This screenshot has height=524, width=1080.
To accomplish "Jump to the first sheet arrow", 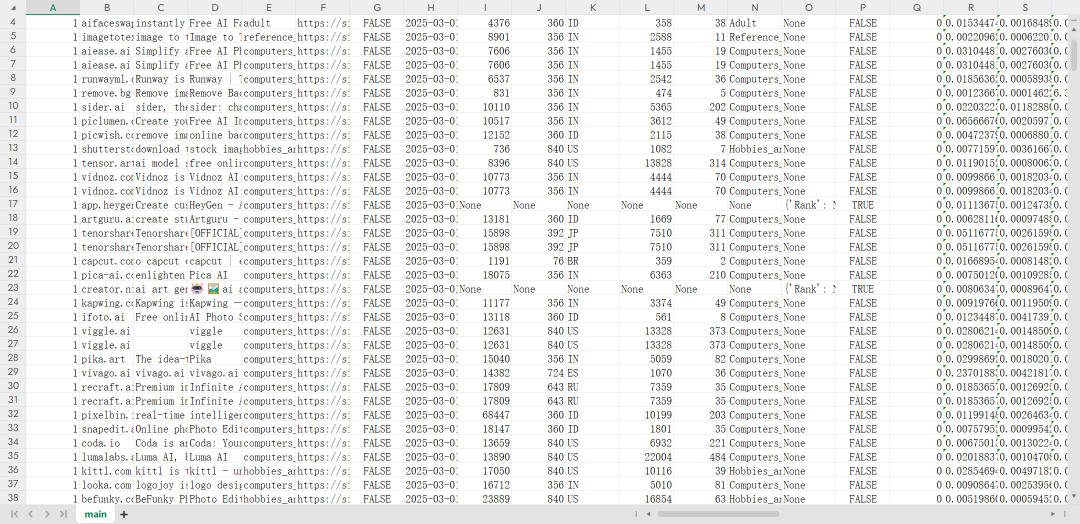I will [14, 514].
